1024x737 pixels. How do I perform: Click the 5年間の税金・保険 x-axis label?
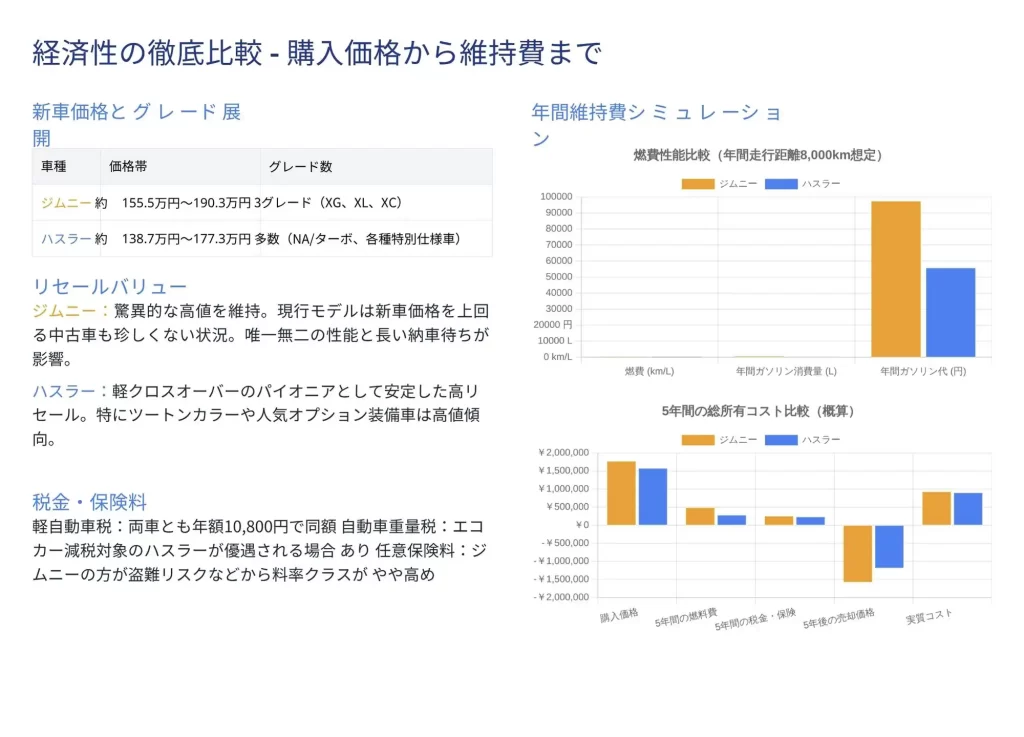pyautogui.click(x=755, y=619)
